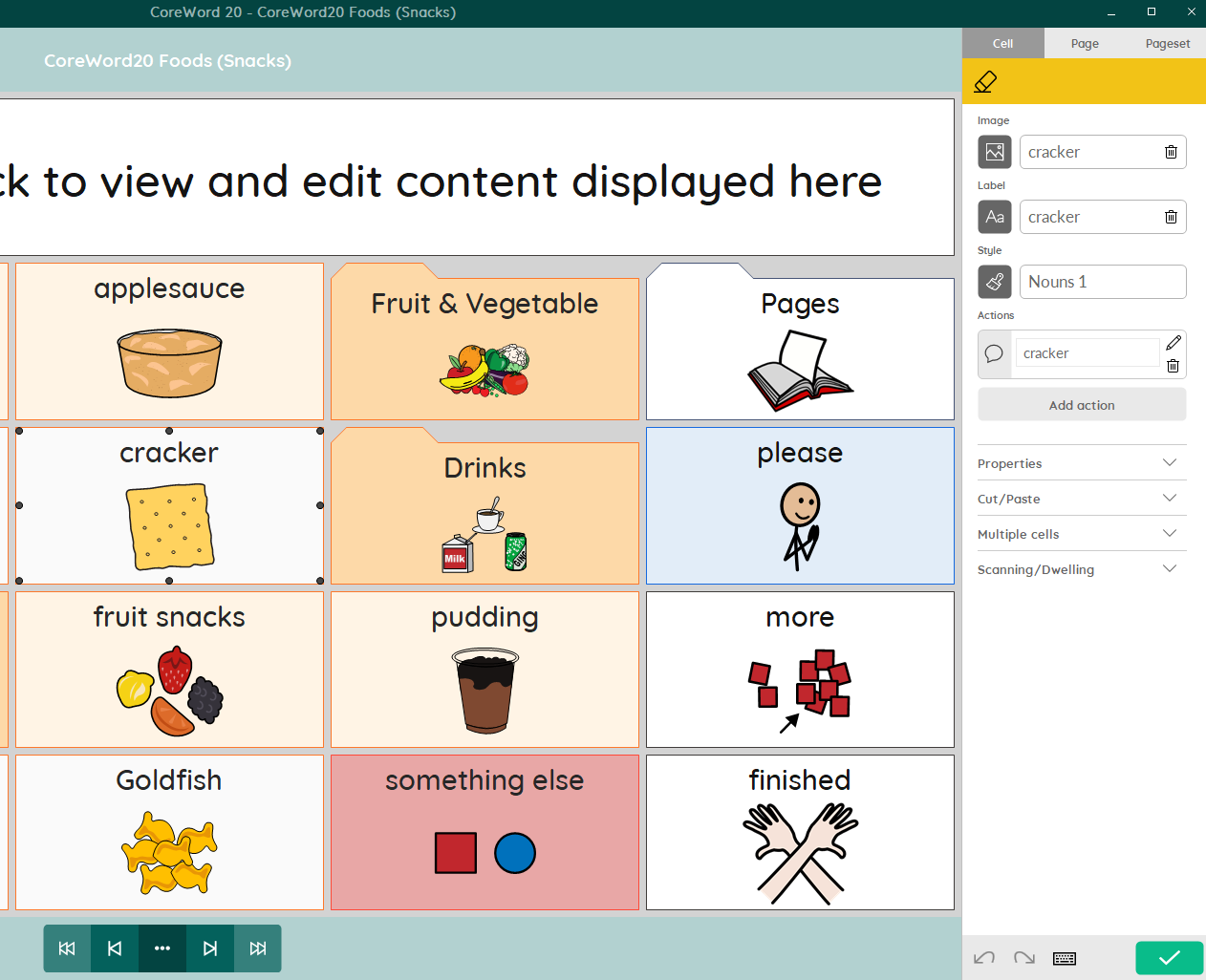Remove the cracker action with trash icon
This screenshot has height=980, width=1206.
coord(1174,366)
